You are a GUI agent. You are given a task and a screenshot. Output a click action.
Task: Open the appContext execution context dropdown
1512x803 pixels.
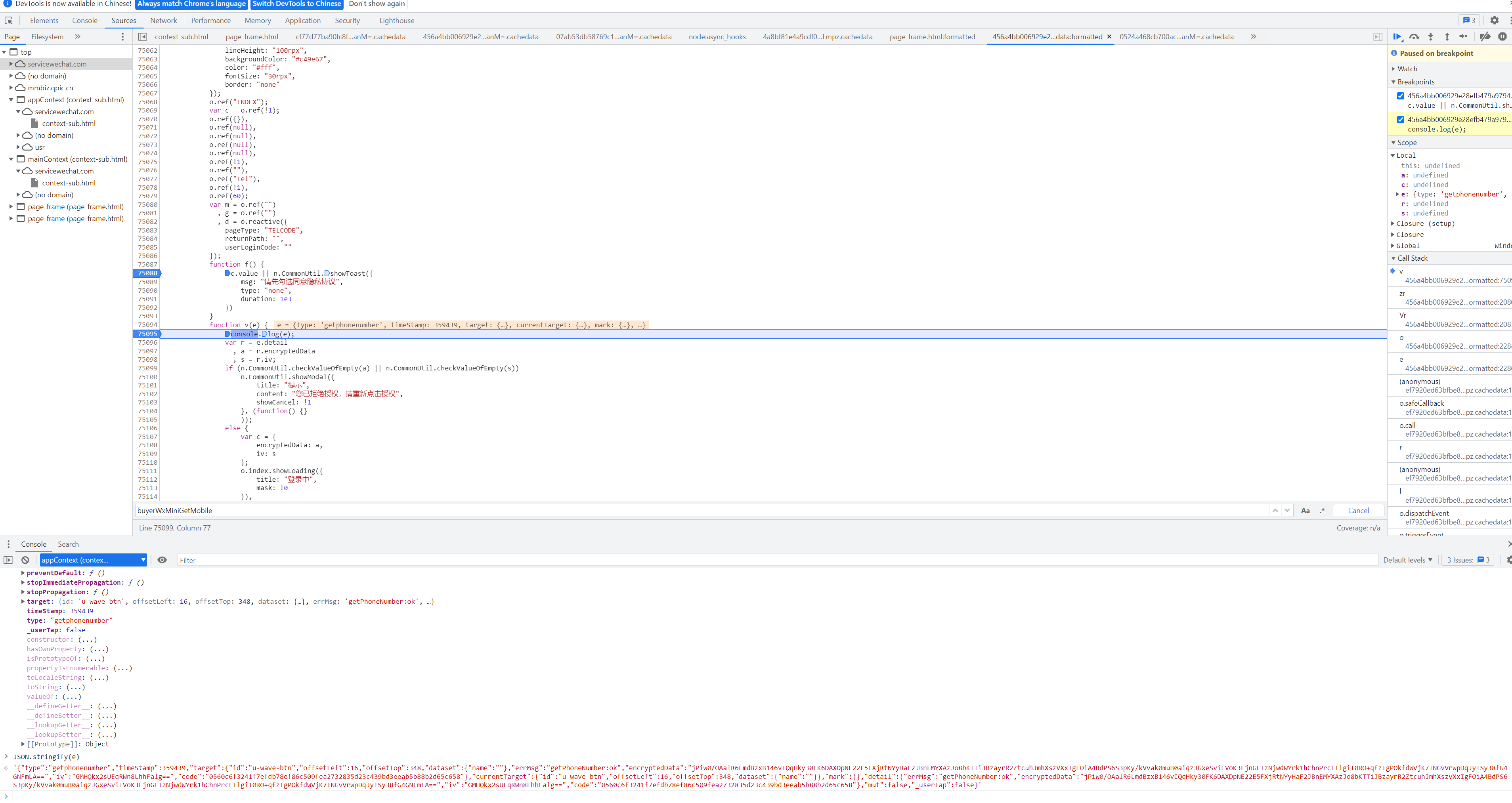[x=93, y=560]
